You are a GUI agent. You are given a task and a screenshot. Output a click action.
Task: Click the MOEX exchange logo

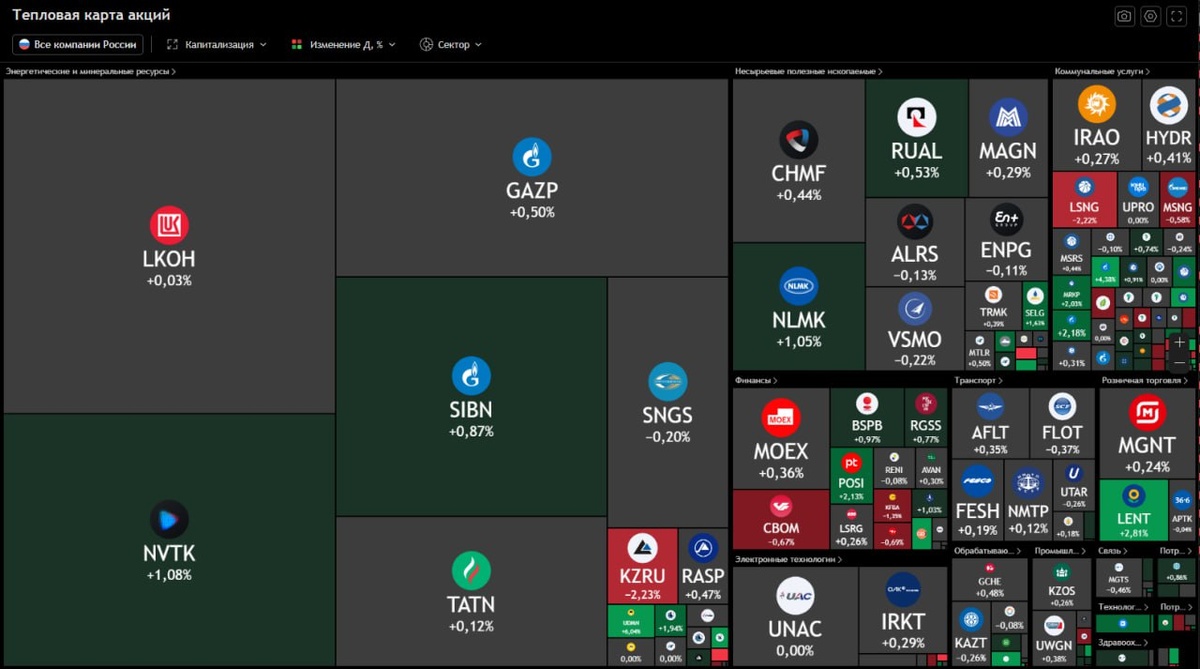[780, 418]
